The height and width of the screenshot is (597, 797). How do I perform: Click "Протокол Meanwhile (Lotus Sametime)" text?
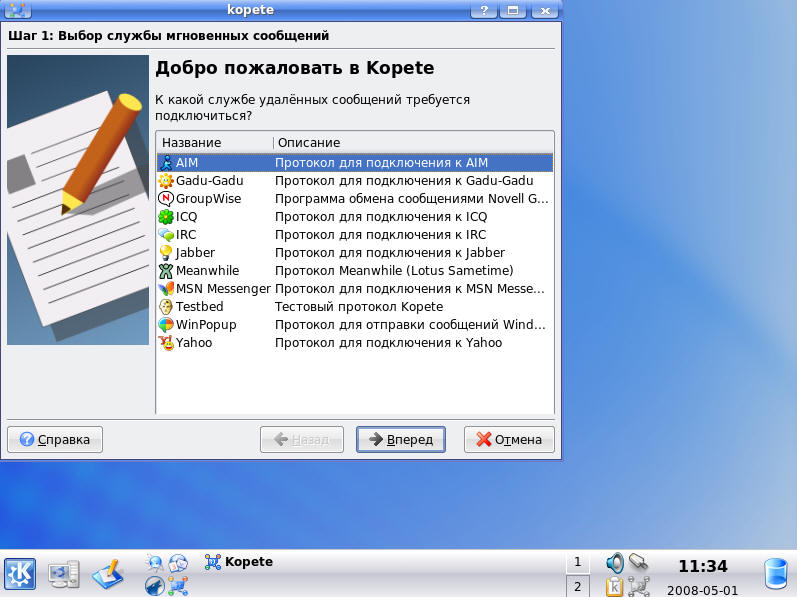click(394, 271)
